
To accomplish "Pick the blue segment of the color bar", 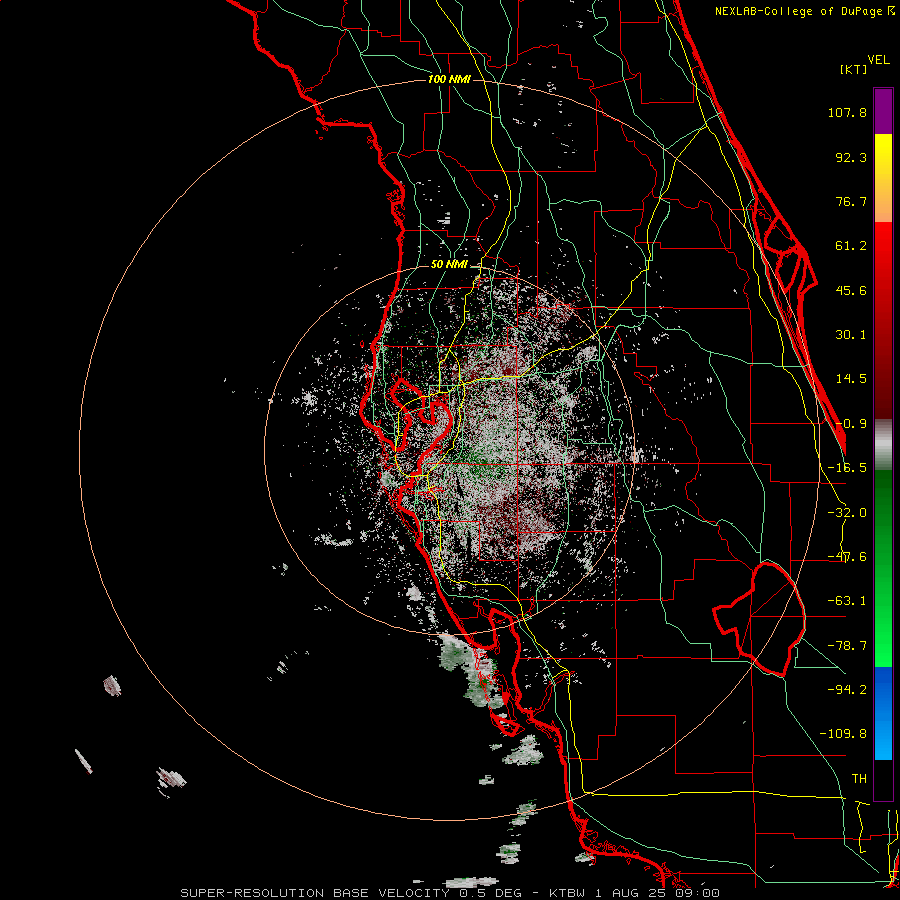I will click(x=883, y=713).
